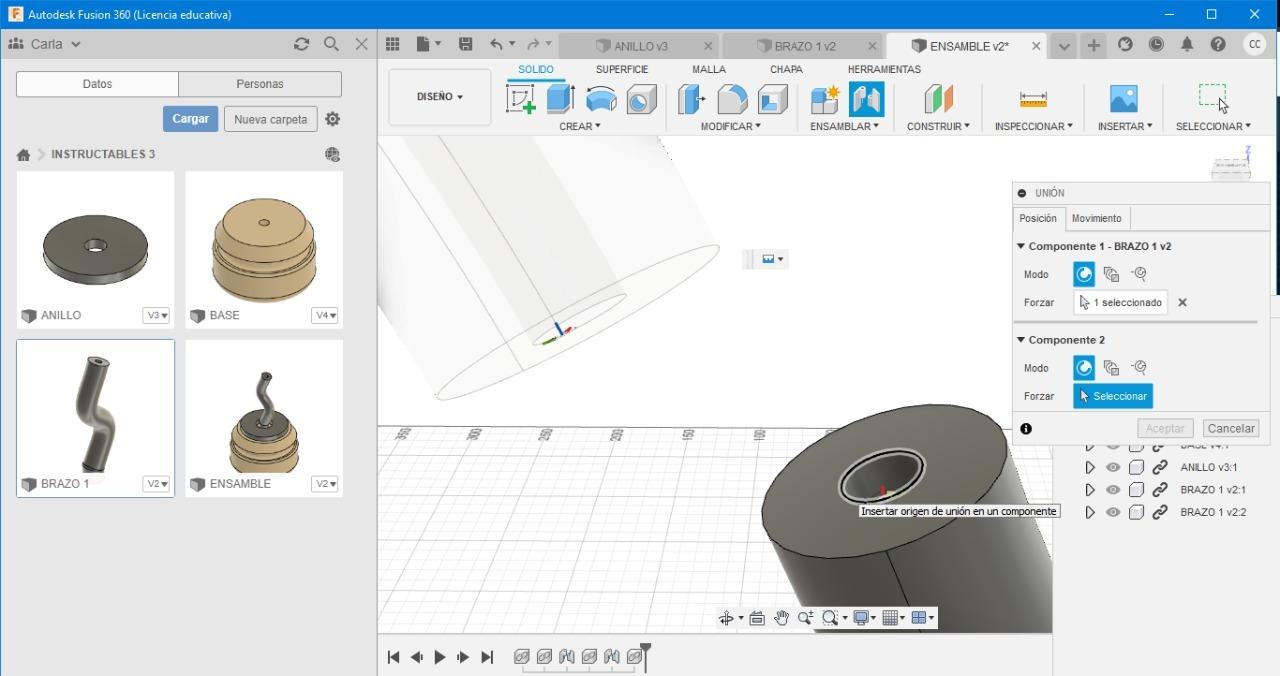
Task: Toggle visibility of ANILLO v3:1
Action: pos(1113,467)
